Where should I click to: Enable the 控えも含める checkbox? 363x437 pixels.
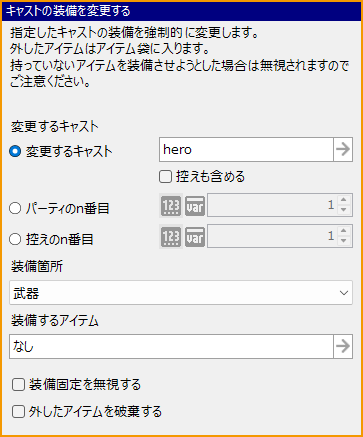pos(165,177)
